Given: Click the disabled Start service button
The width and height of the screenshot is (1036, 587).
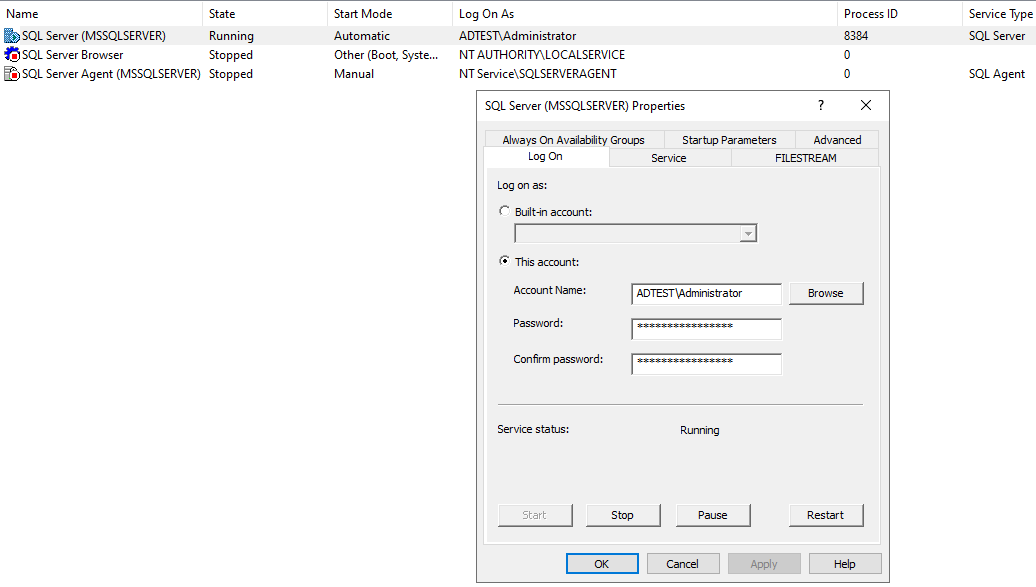Looking at the screenshot, I should pyautogui.click(x=535, y=515).
